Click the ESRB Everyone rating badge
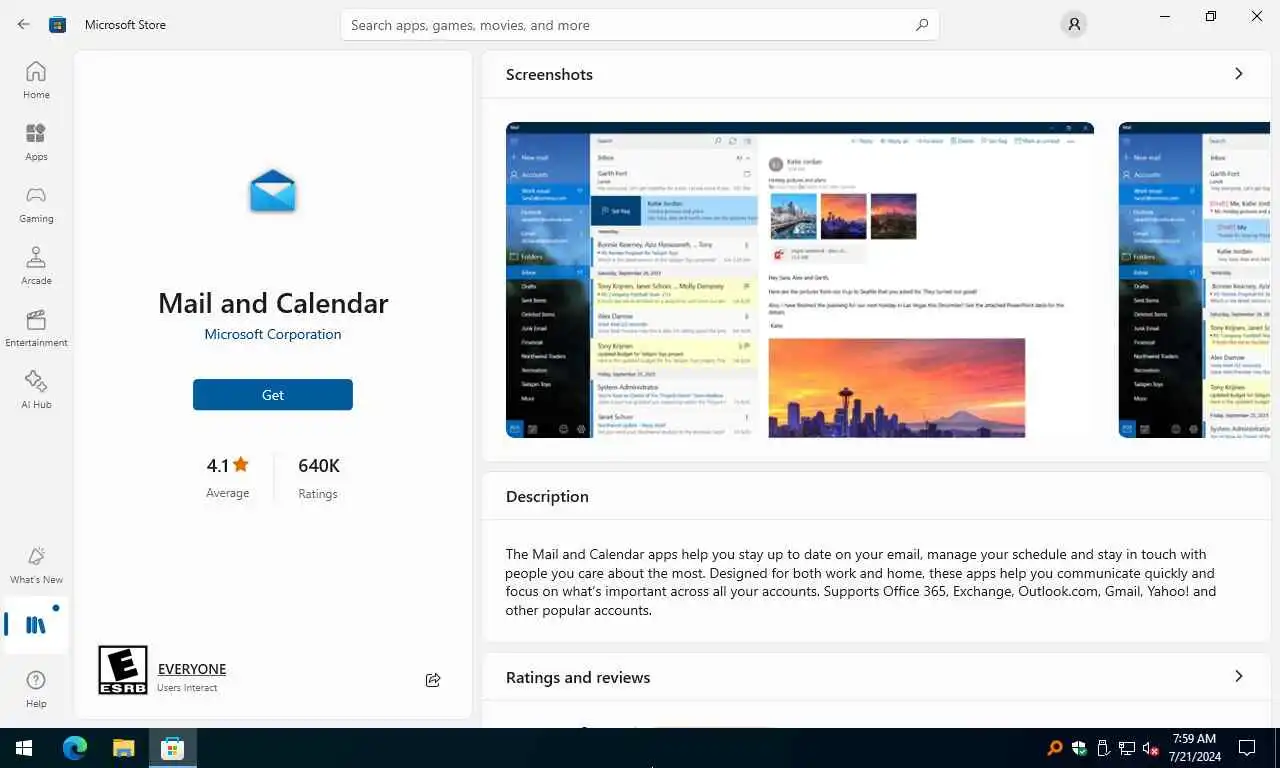Image resolution: width=1280 pixels, height=768 pixels. click(123, 670)
